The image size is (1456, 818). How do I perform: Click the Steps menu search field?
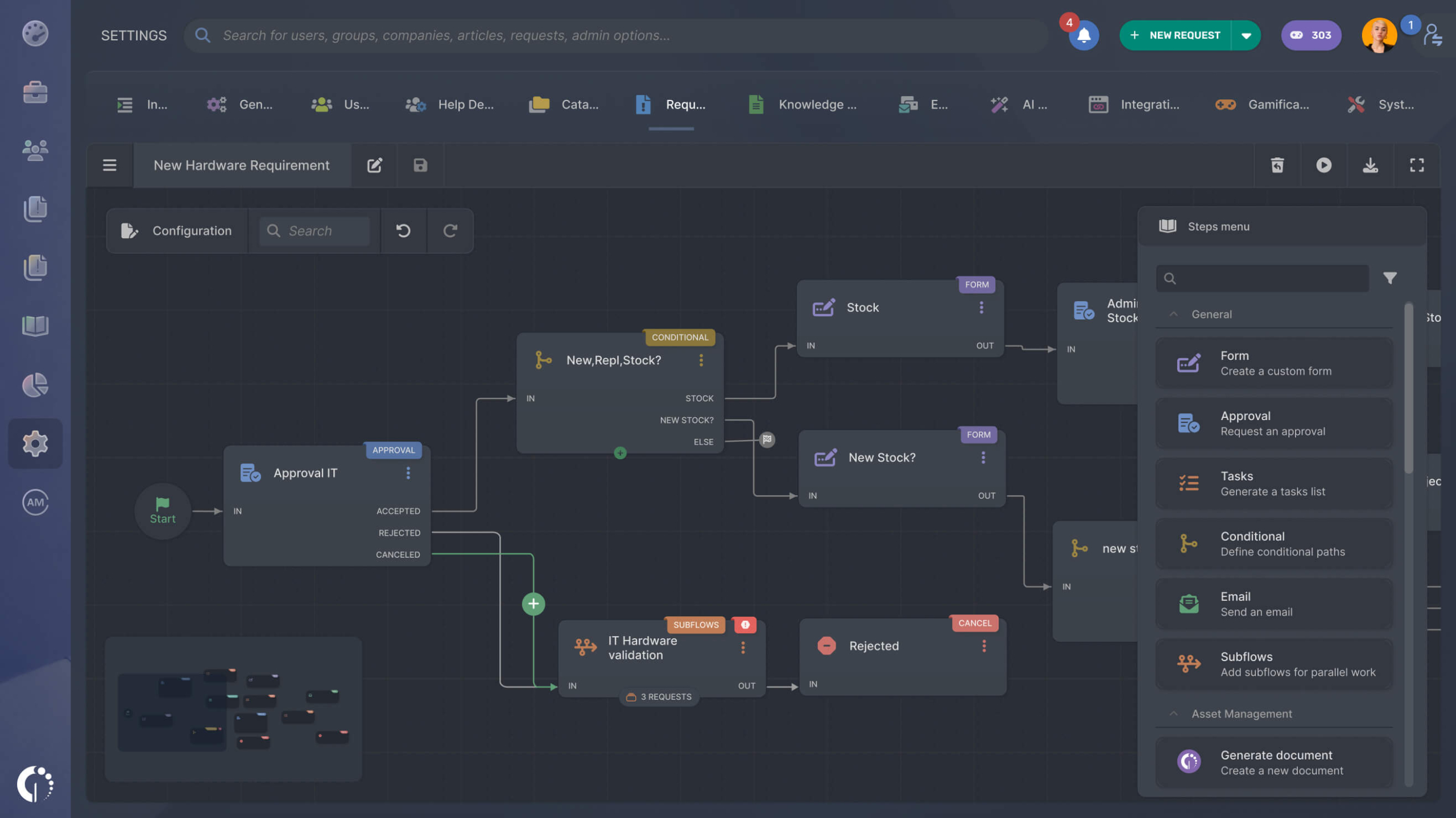click(1261, 278)
